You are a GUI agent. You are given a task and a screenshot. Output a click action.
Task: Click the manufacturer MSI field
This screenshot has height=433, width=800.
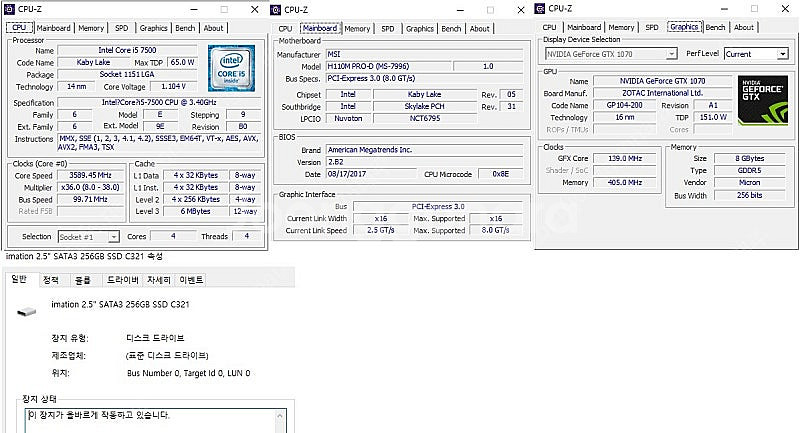424,54
